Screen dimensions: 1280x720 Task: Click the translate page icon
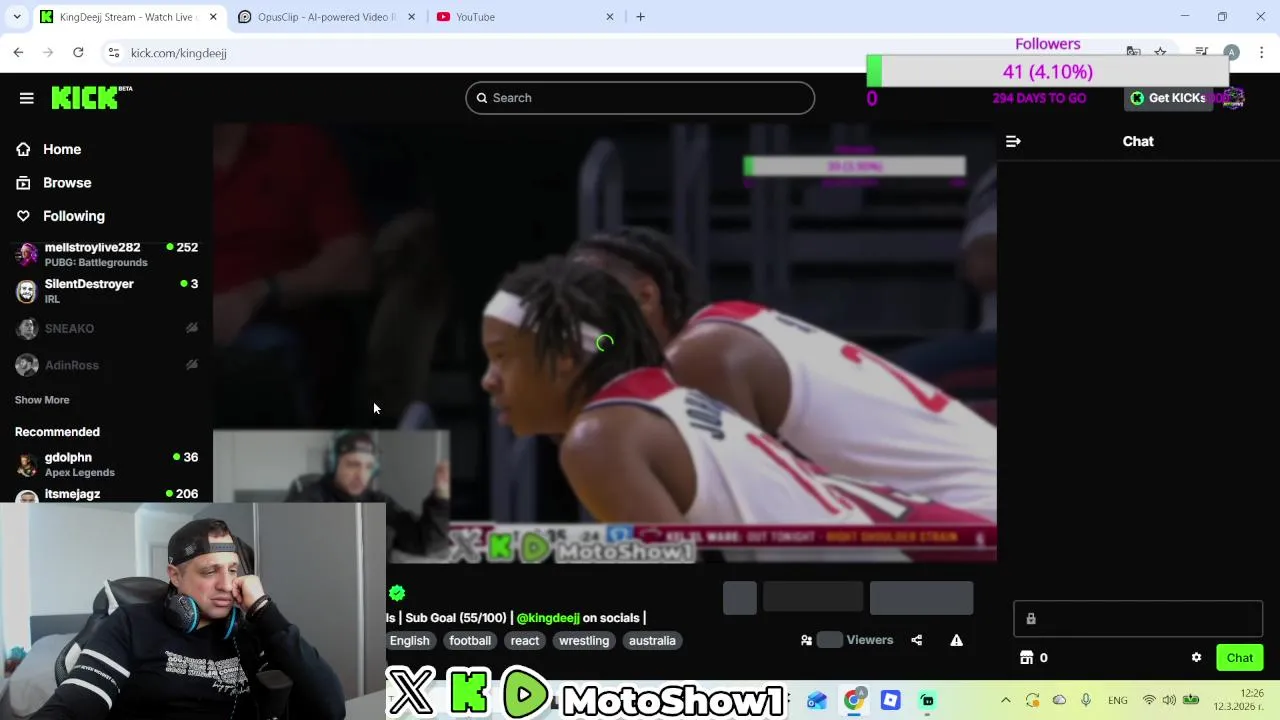[1133, 52]
